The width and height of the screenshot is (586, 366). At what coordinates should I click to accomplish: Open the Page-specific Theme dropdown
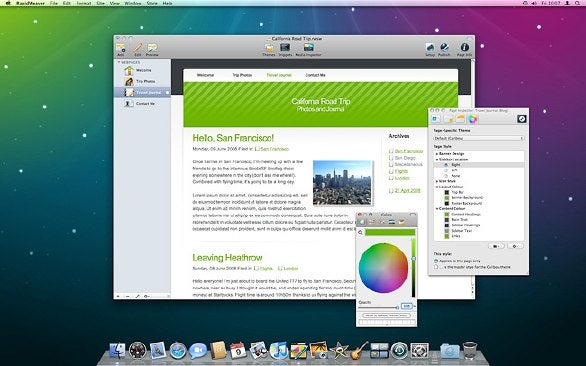click(x=479, y=138)
